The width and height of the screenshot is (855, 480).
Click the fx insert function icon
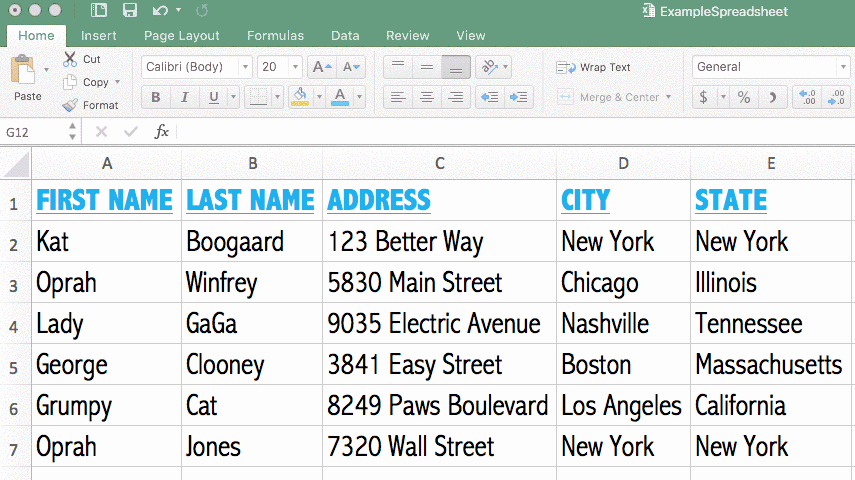click(x=161, y=132)
